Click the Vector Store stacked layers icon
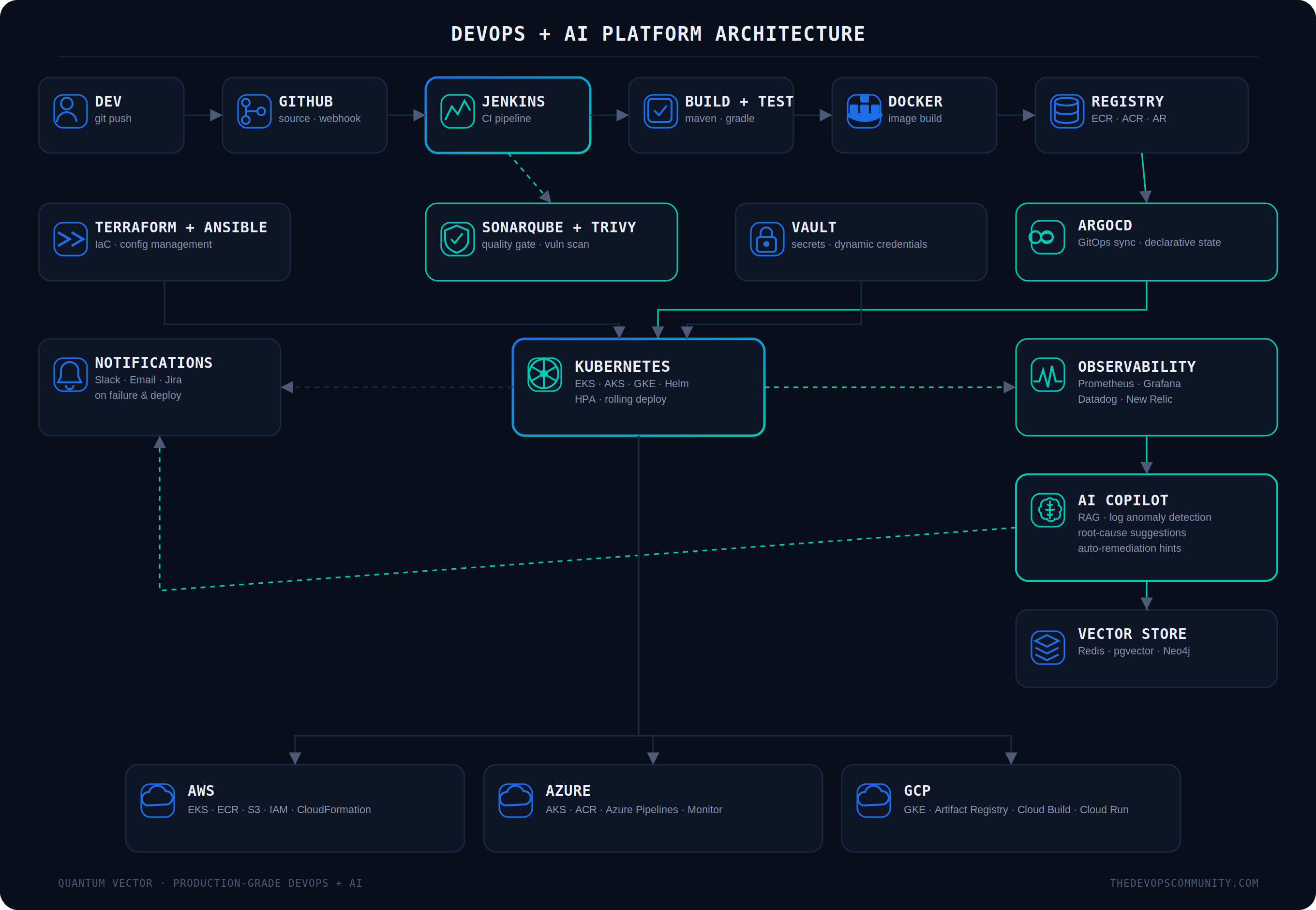This screenshot has height=910, width=1316. pos(1047,648)
